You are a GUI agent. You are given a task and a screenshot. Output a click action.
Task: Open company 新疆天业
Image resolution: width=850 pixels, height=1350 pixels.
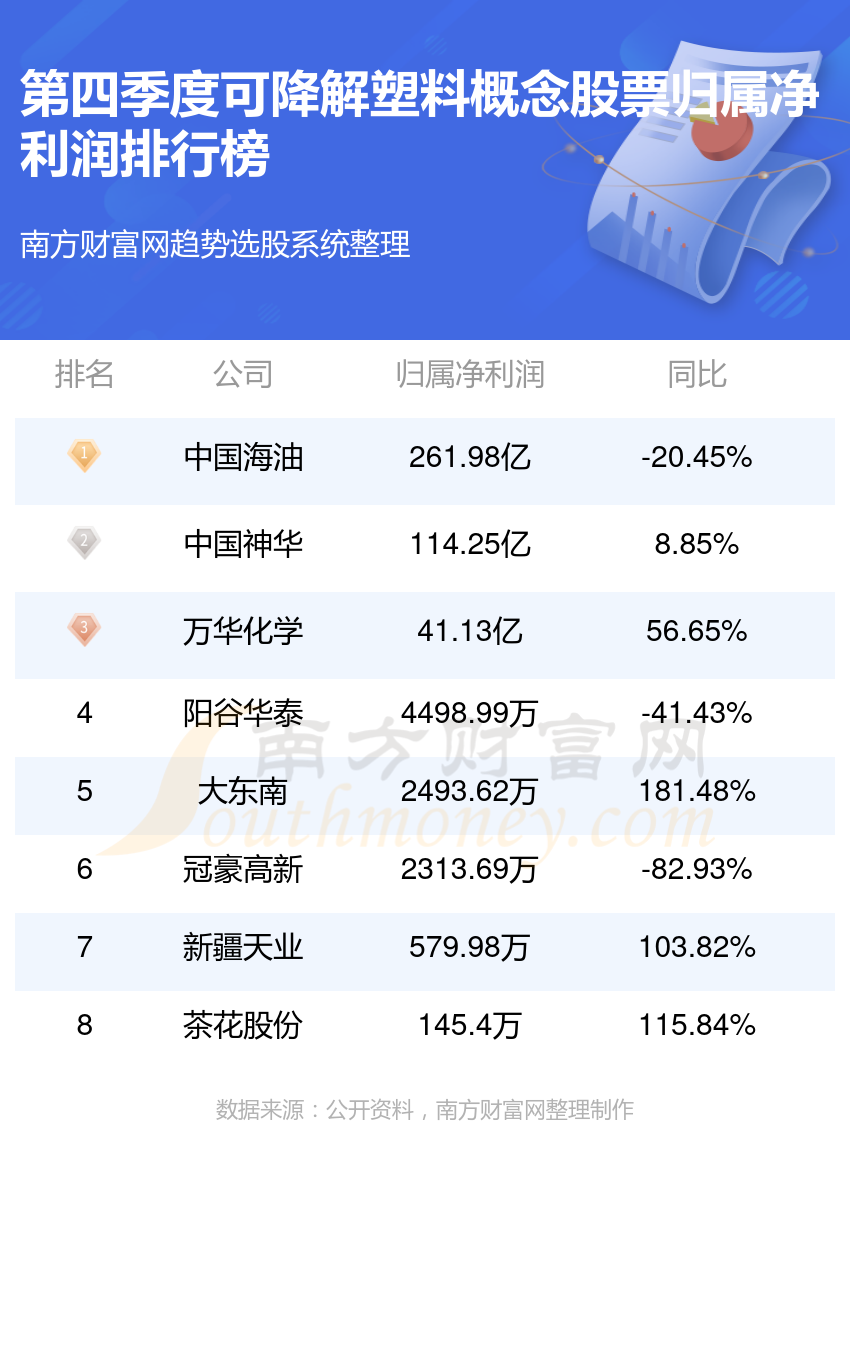click(243, 947)
